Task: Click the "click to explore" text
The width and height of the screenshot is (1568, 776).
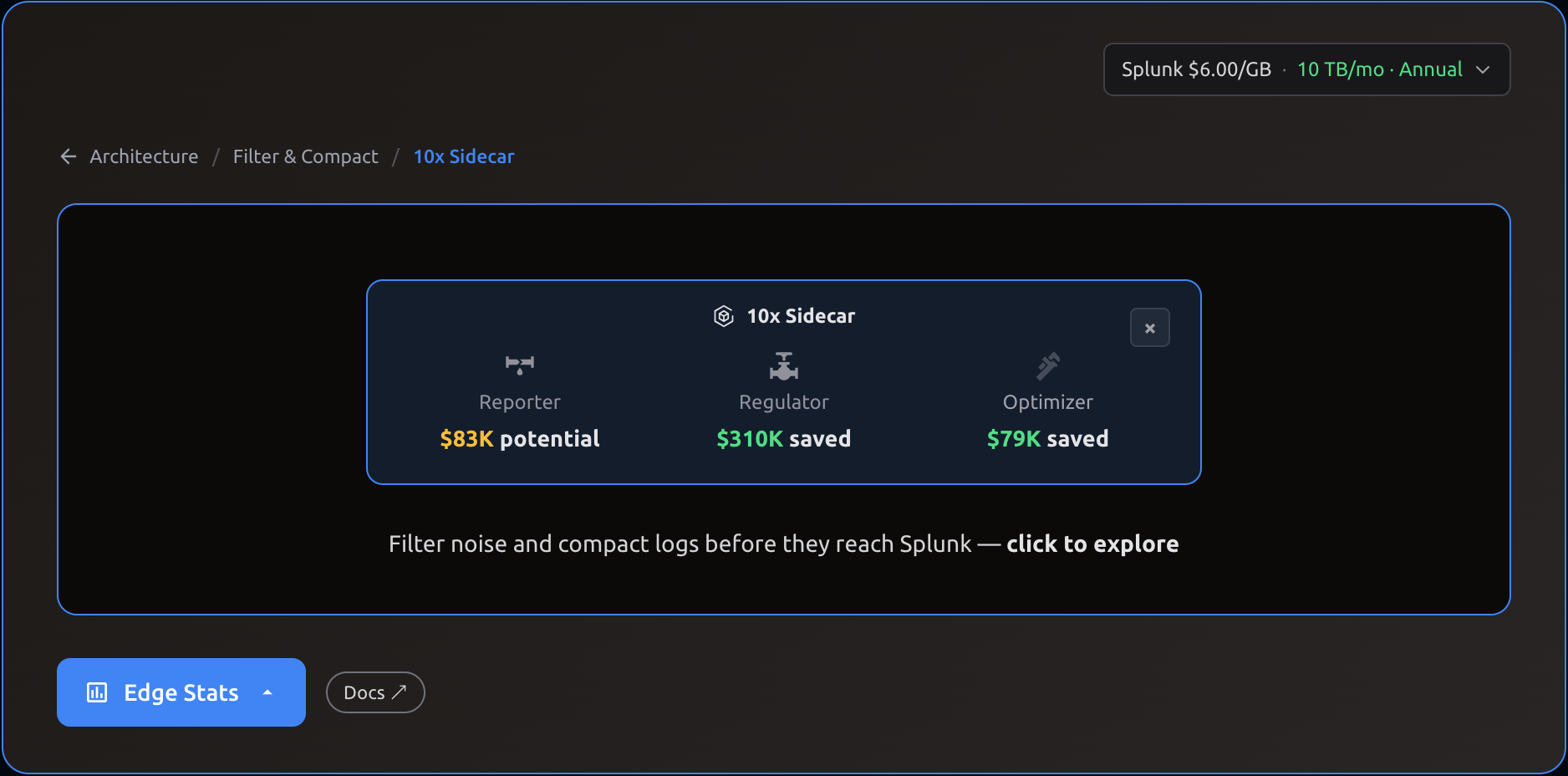Action: pos(1092,544)
